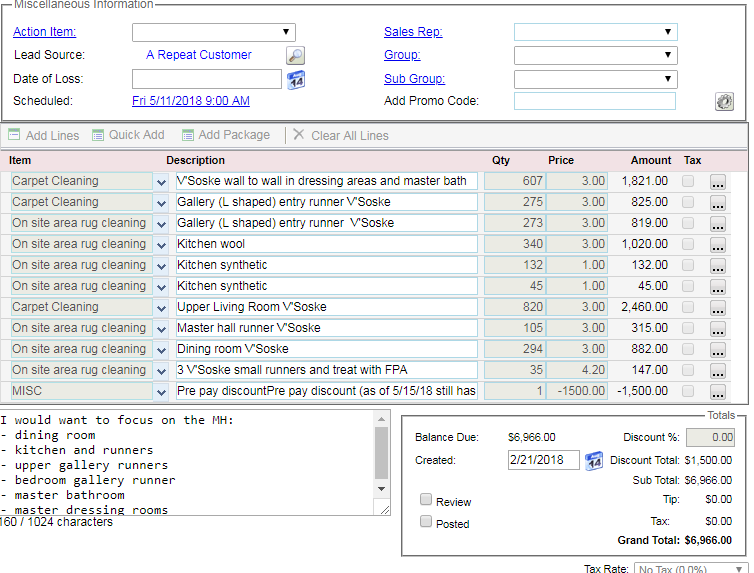Open ellipsis button for MISC discount row
754x573 pixels.
tap(719, 392)
